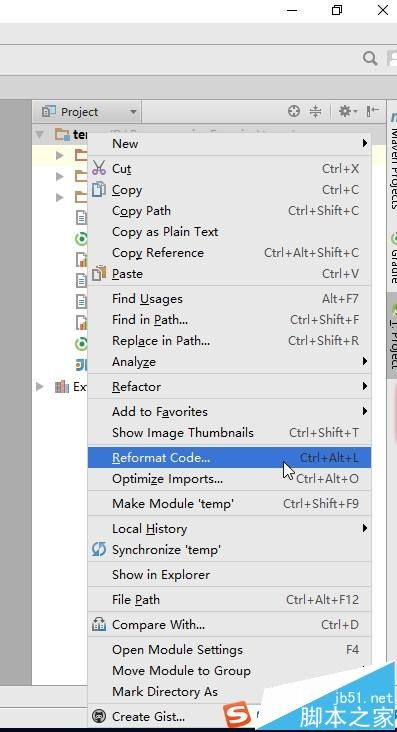Viewport: 397px width, 732px height.
Task: Click the Scroll from Source crosshair icon
Action: click(294, 111)
